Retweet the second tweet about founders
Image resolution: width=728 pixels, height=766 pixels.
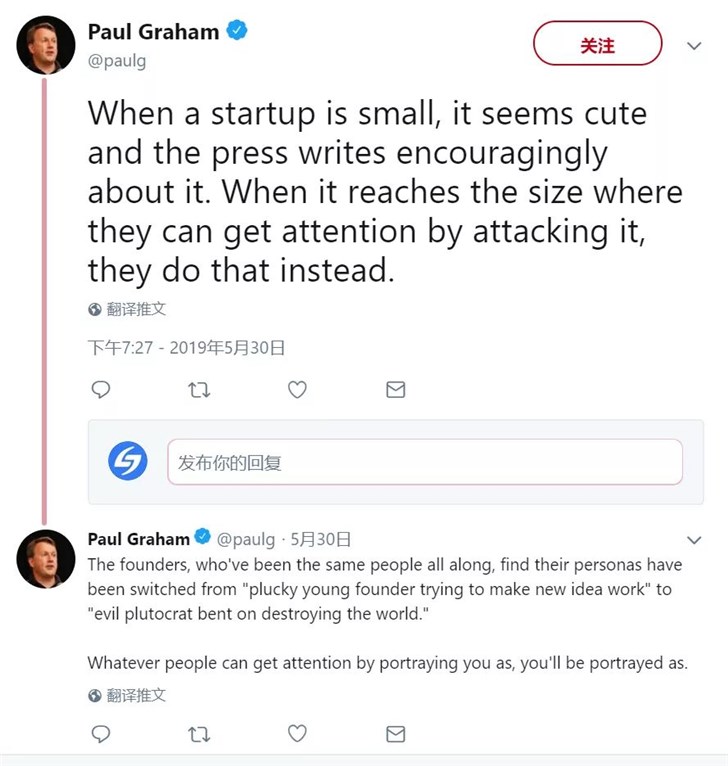click(x=199, y=734)
